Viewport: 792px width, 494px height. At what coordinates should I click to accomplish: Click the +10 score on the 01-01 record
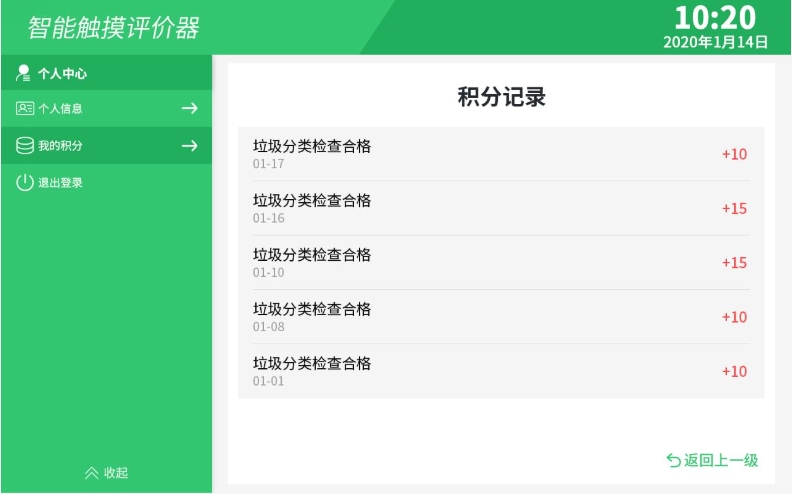tap(734, 371)
